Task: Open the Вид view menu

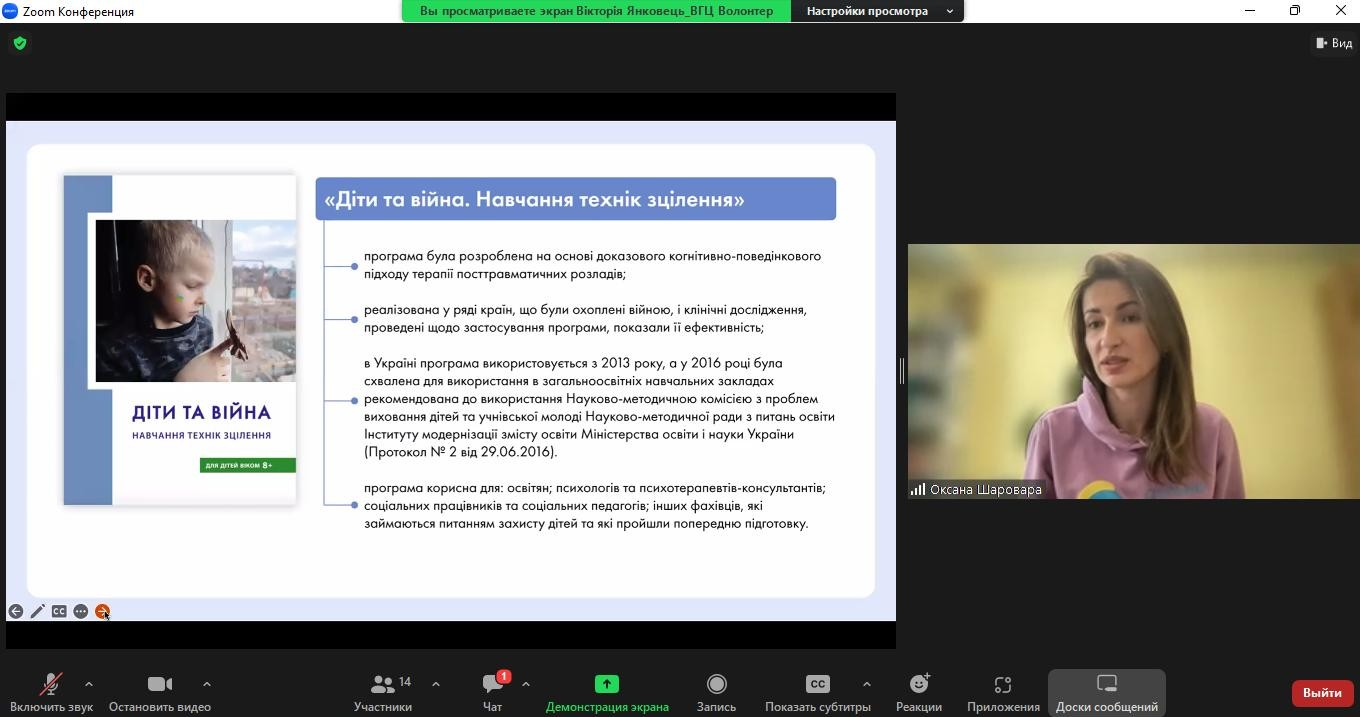Action: click(1335, 43)
